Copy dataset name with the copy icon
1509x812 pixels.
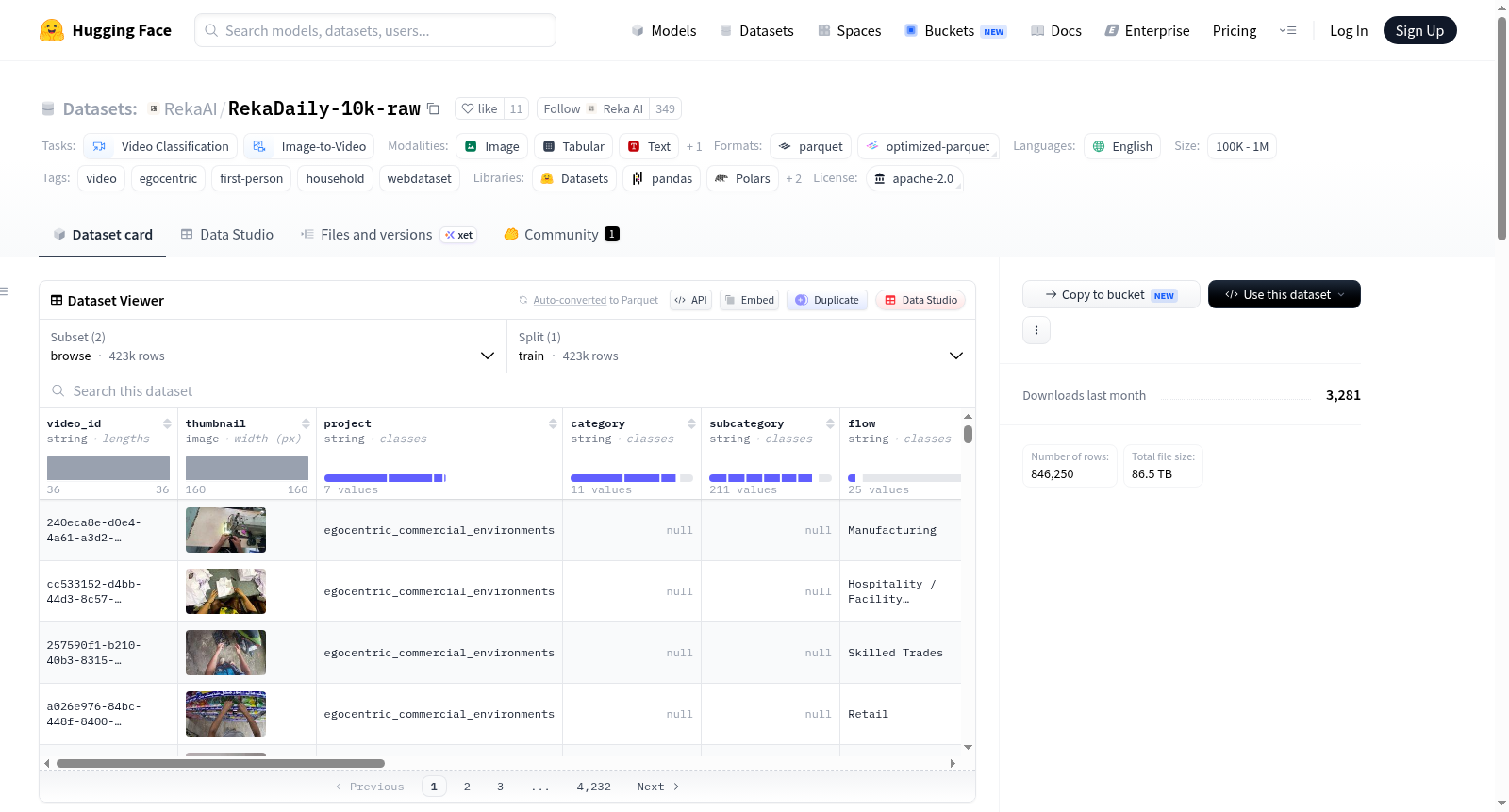point(433,108)
